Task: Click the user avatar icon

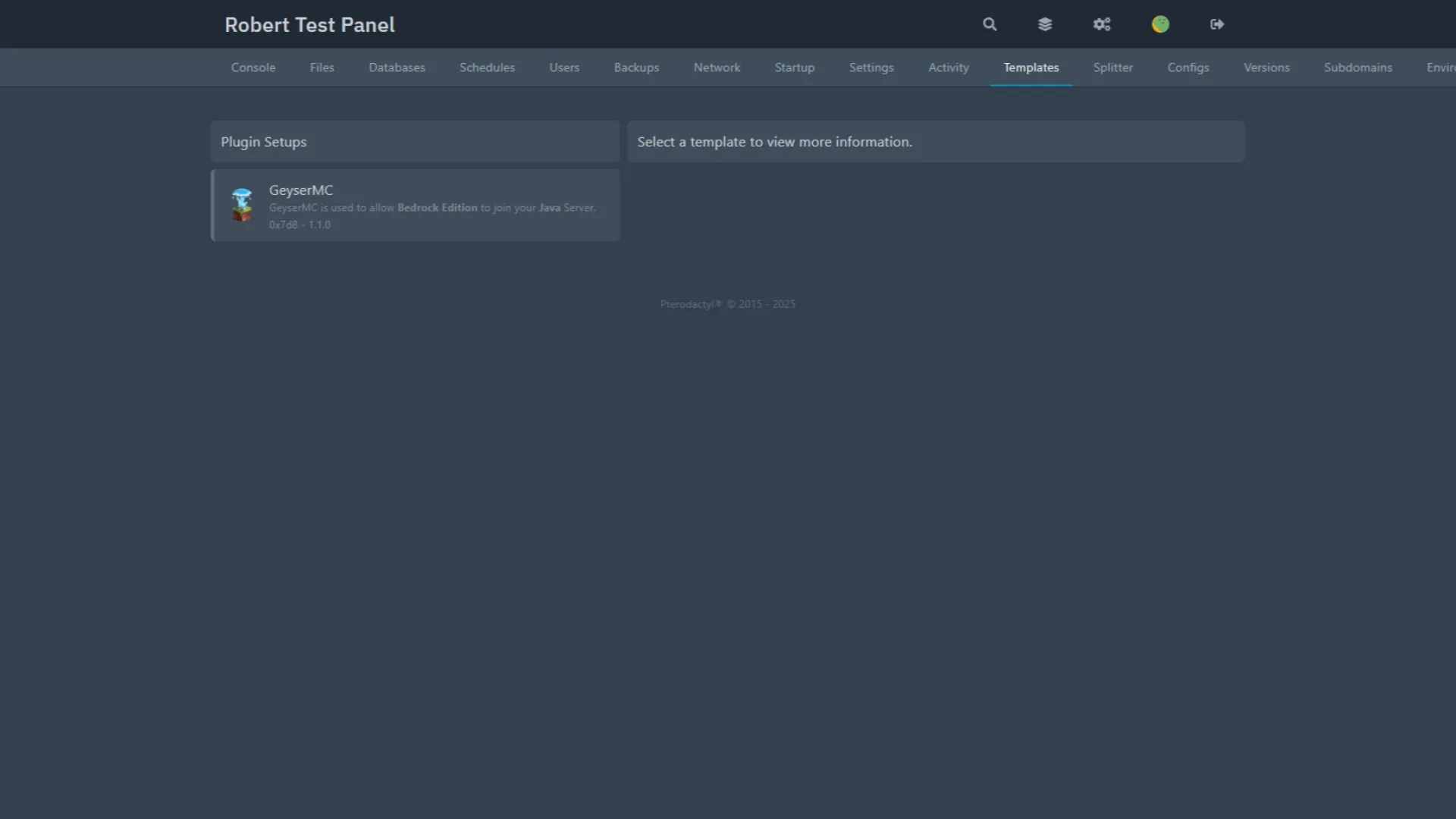Action: pyautogui.click(x=1159, y=24)
